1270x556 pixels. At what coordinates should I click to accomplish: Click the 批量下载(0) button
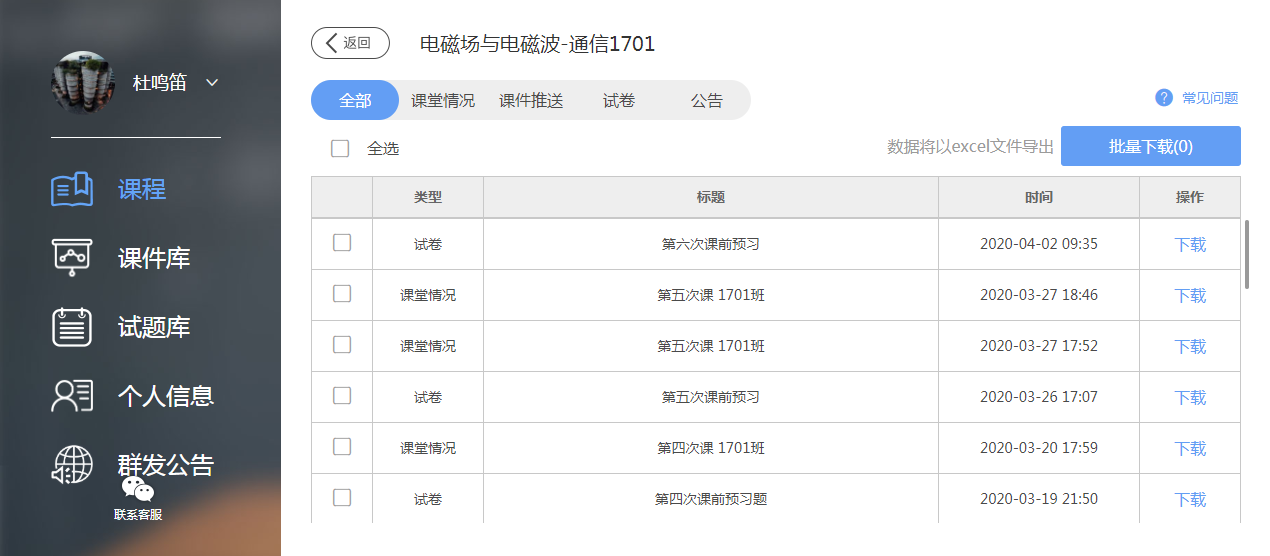point(1150,146)
